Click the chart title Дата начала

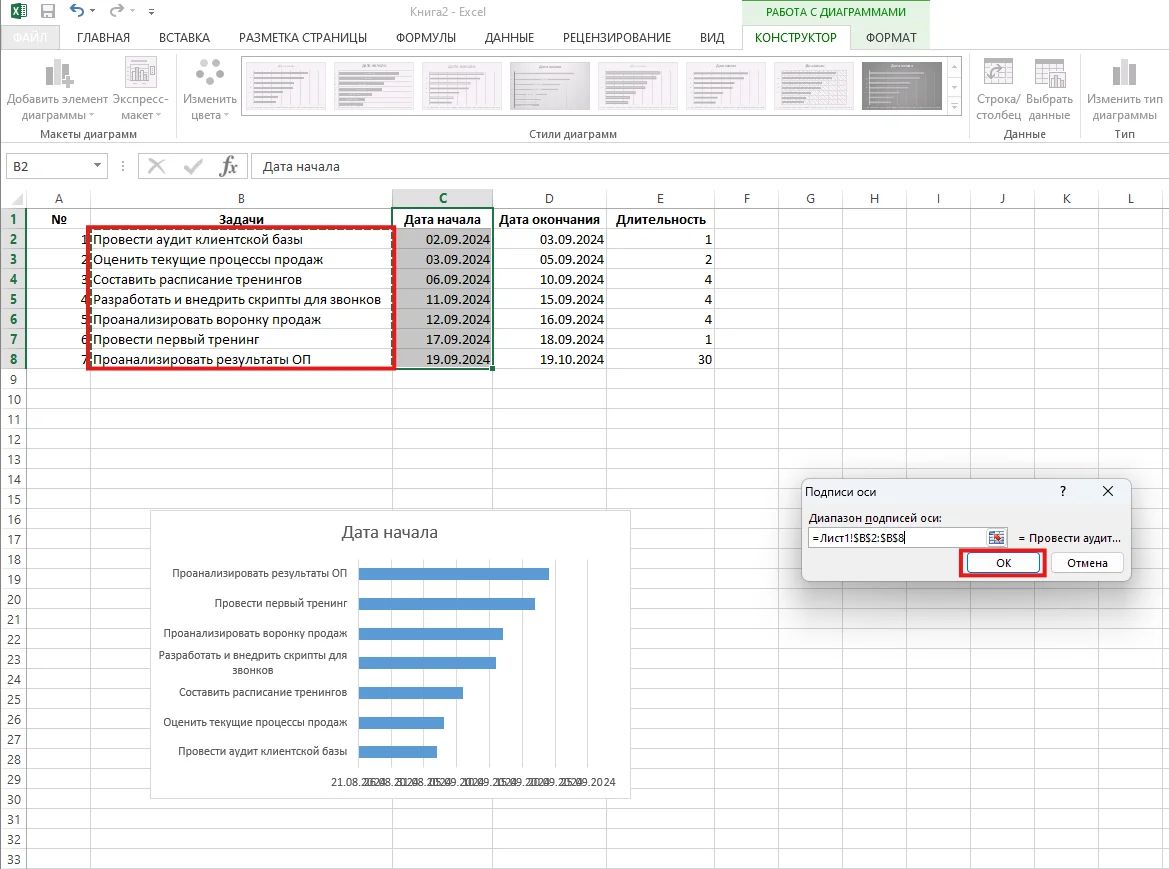tap(389, 532)
